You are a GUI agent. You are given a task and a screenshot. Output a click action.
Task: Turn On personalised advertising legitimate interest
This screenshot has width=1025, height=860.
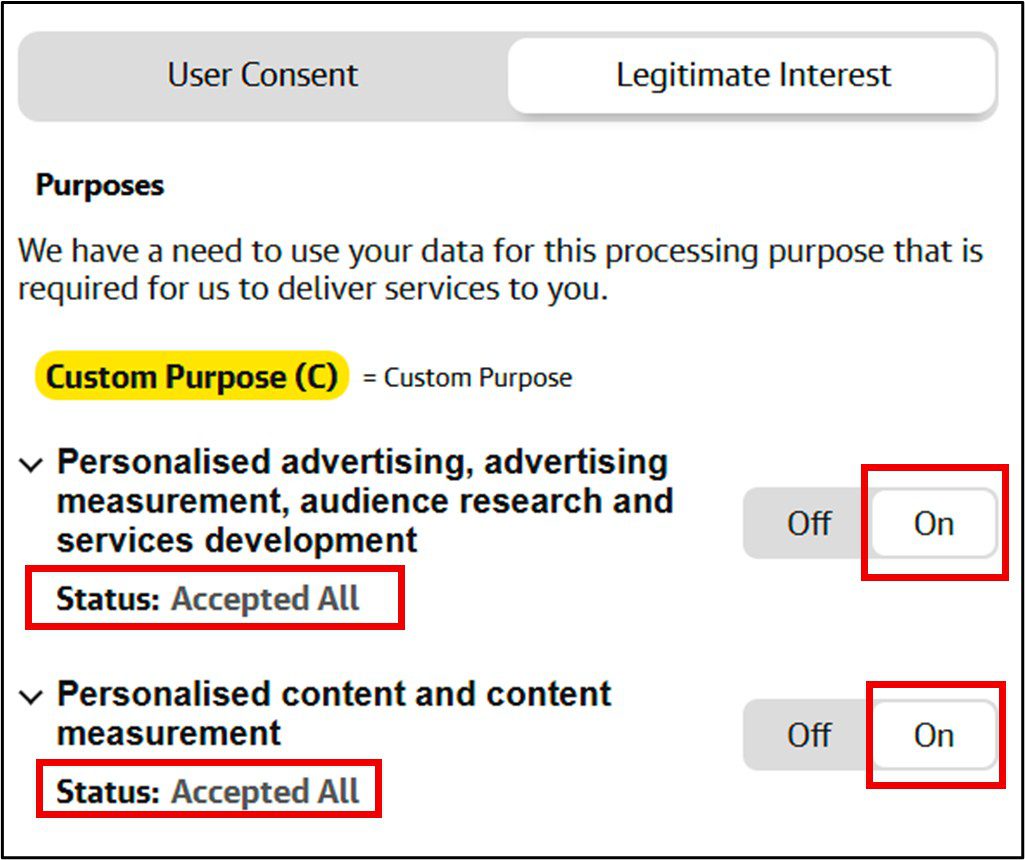click(933, 523)
